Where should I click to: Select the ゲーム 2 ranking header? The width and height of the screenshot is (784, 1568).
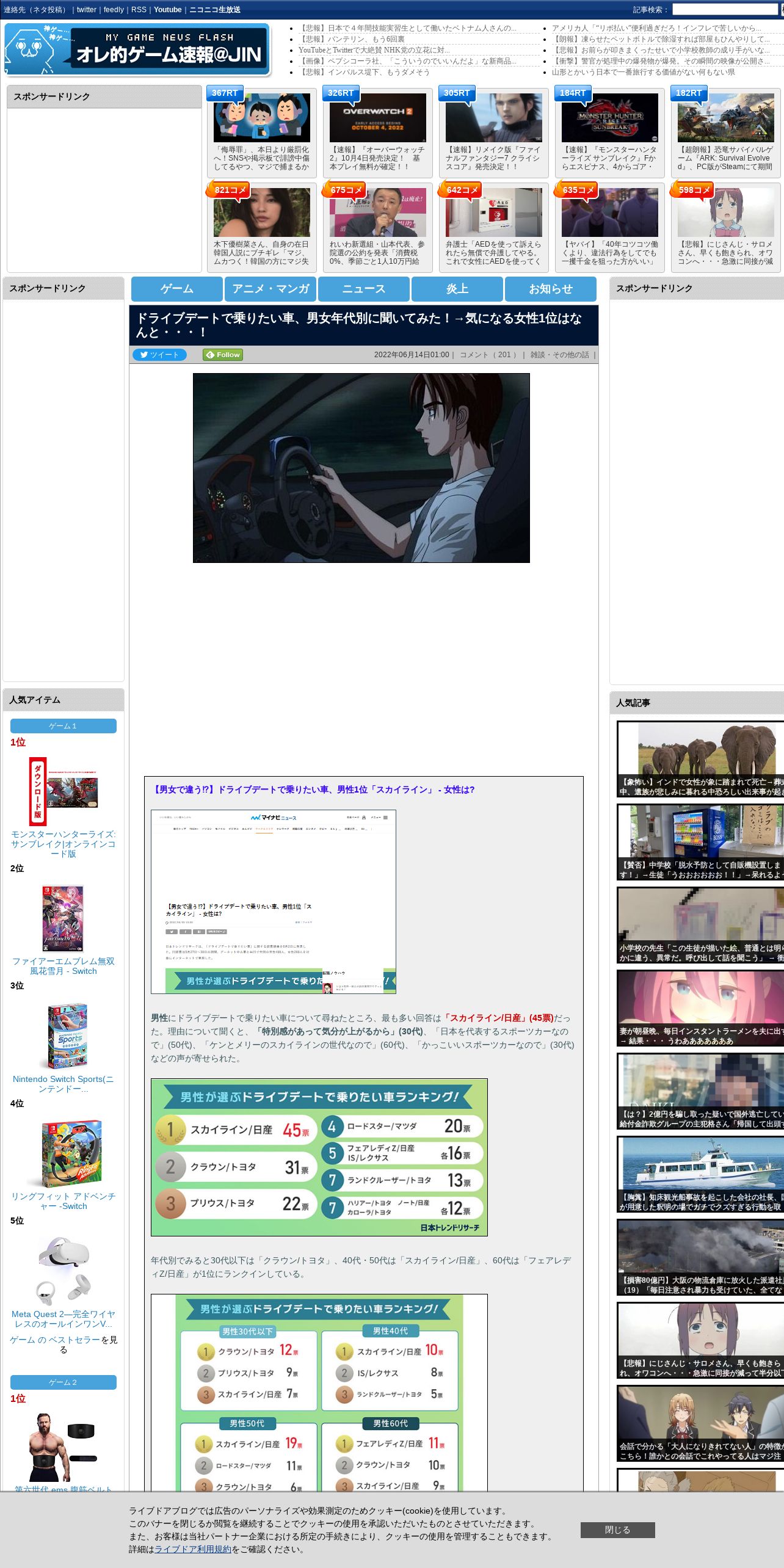(64, 1382)
